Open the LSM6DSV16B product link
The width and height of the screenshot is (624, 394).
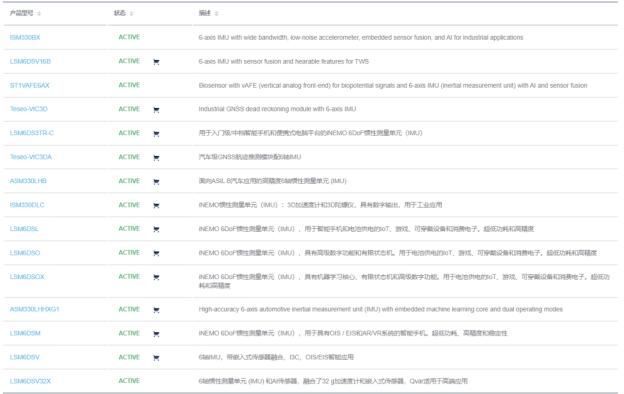pos(30,61)
